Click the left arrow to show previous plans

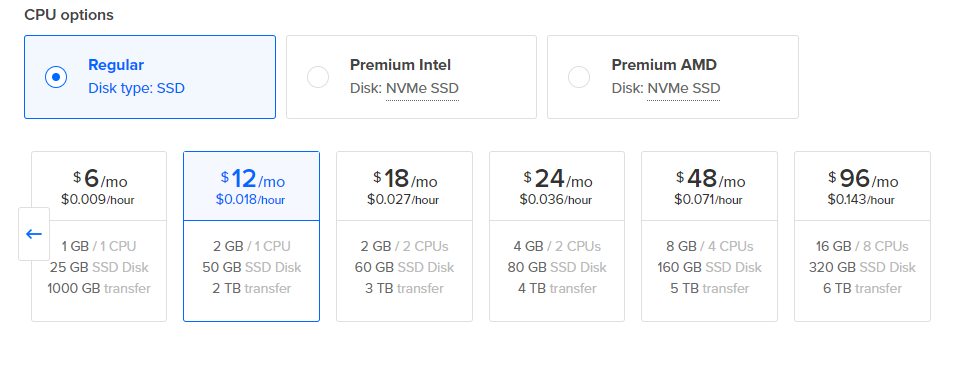coord(34,234)
